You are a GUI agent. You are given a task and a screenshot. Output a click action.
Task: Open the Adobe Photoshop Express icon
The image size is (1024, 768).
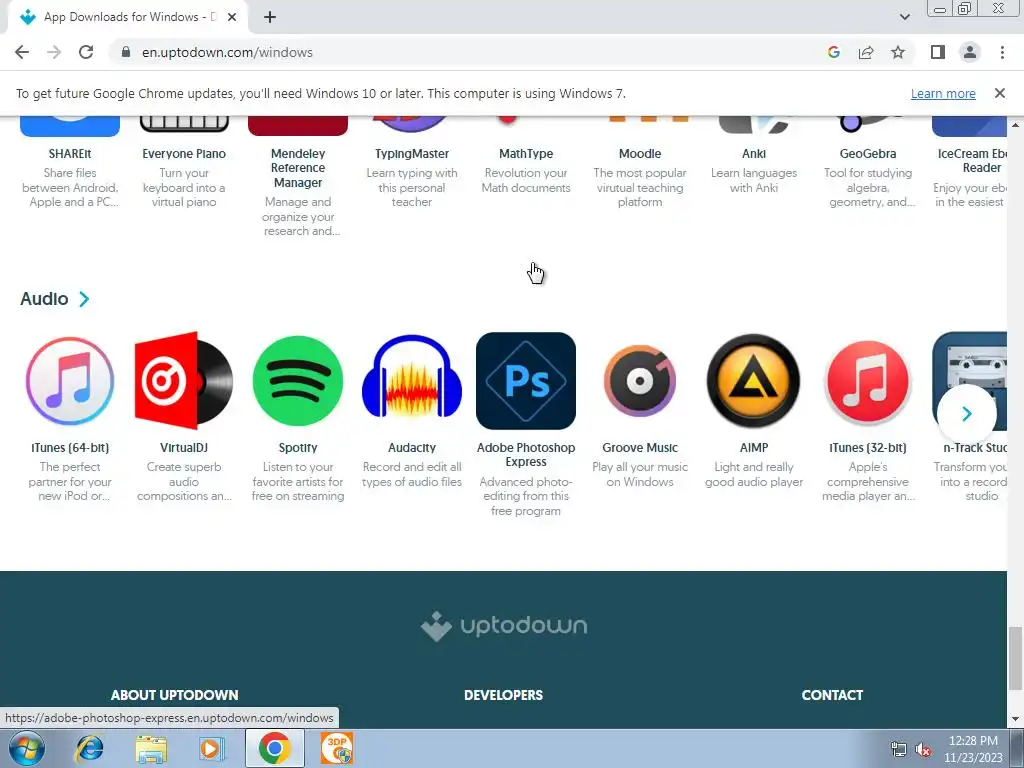tap(526, 381)
